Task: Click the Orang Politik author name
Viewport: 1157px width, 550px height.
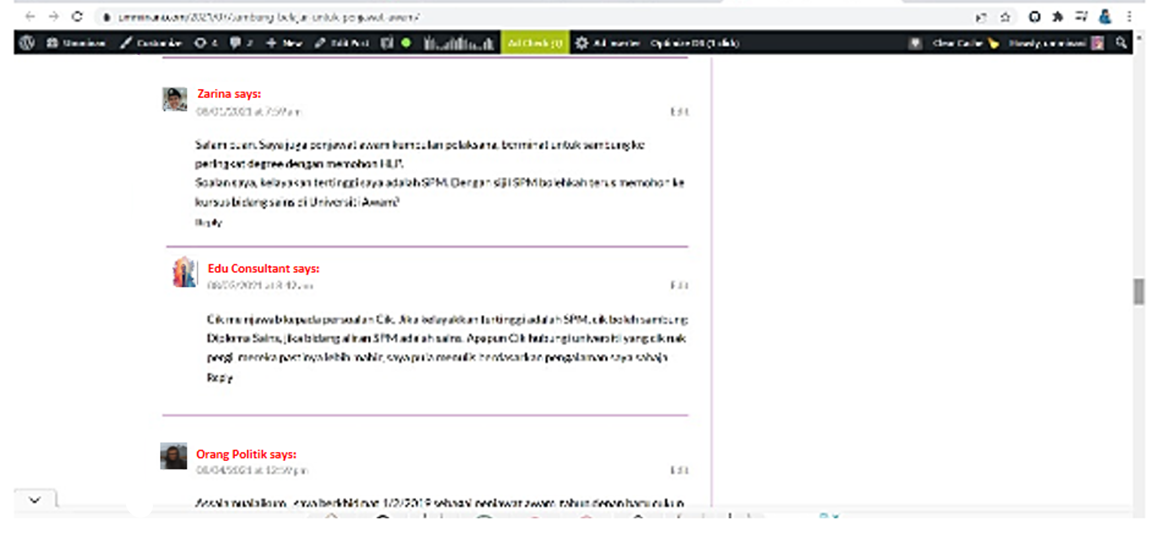Action: pyautogui.click(x=231, y=454)
